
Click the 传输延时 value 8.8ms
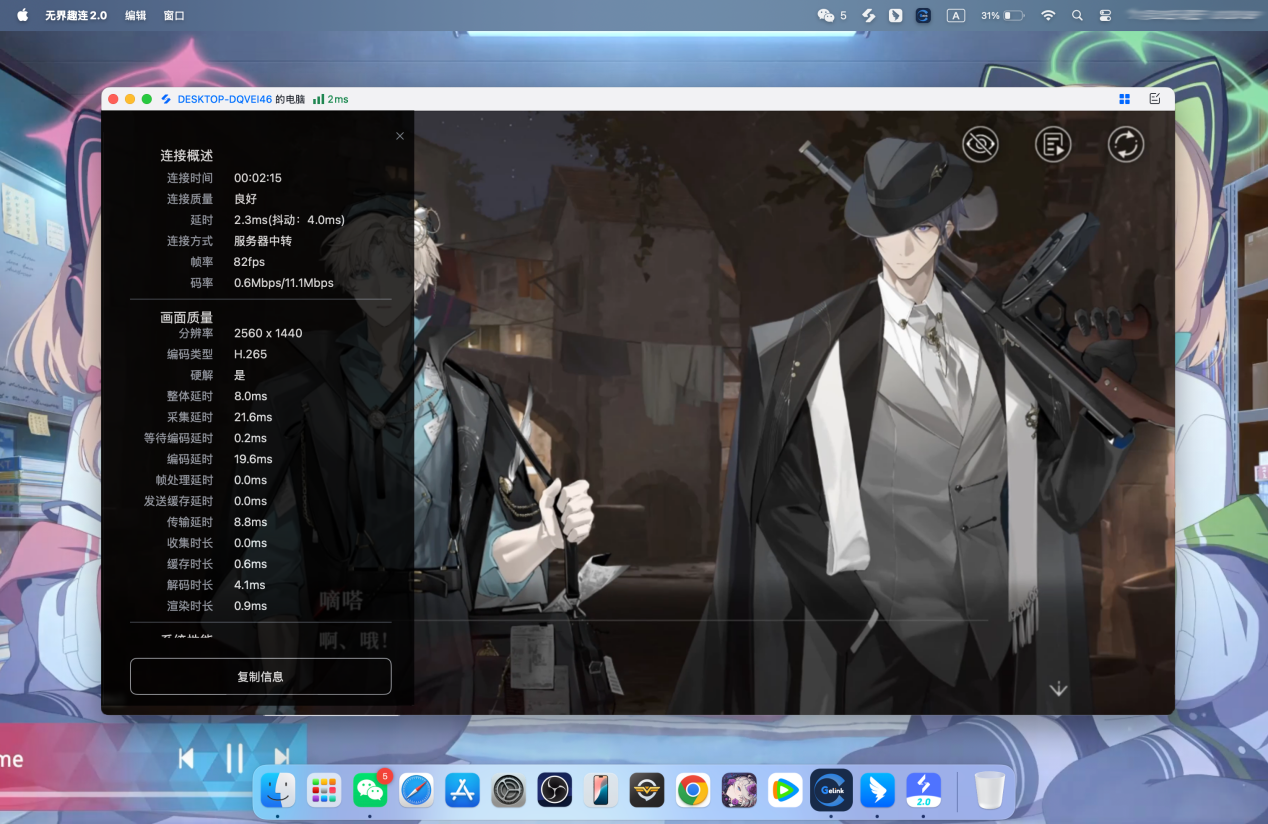[251, 522]
